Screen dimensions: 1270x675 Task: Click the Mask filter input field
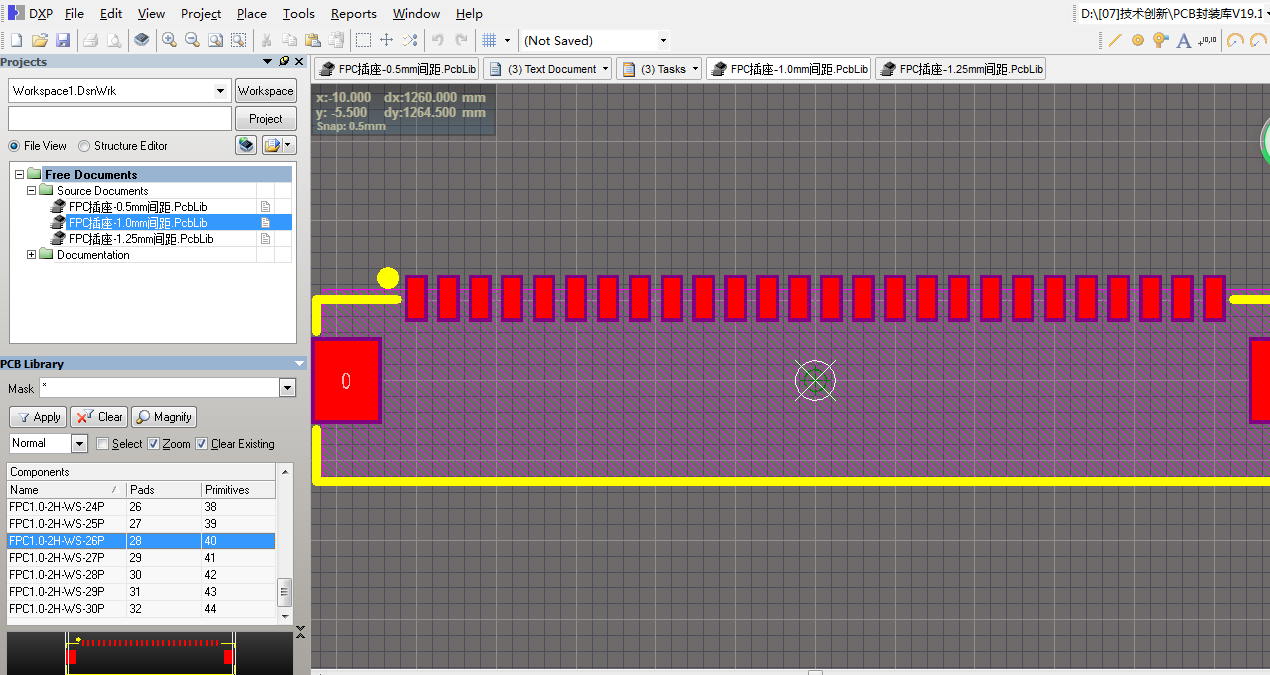click(x=159, y=388)
